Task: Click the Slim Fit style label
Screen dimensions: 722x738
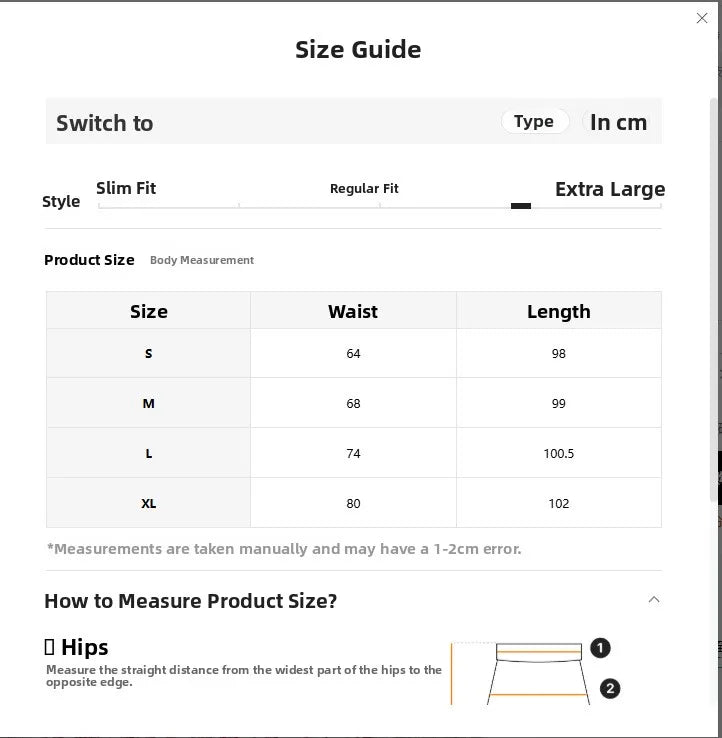Action: 126,188
